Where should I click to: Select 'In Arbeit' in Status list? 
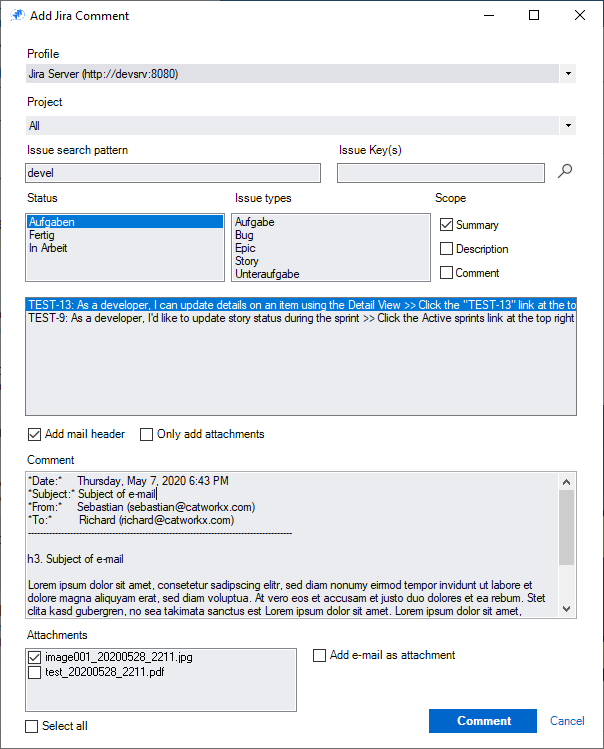tap(48, 248)
